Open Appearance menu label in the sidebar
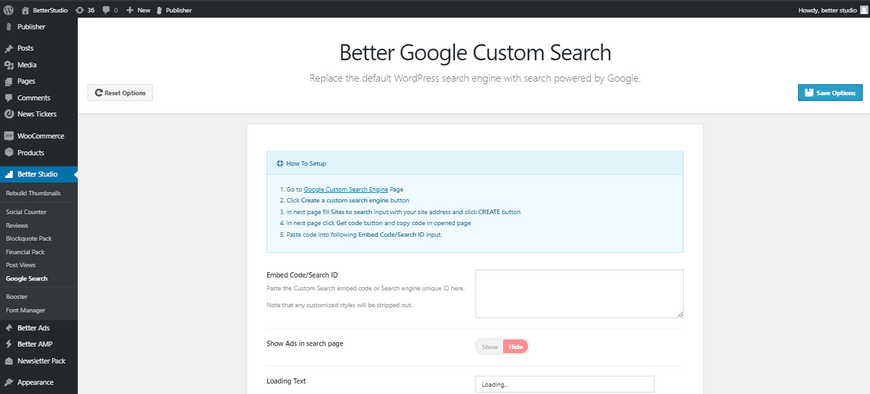The width and height of the screenshot is (870, 394). click(36, 382)
